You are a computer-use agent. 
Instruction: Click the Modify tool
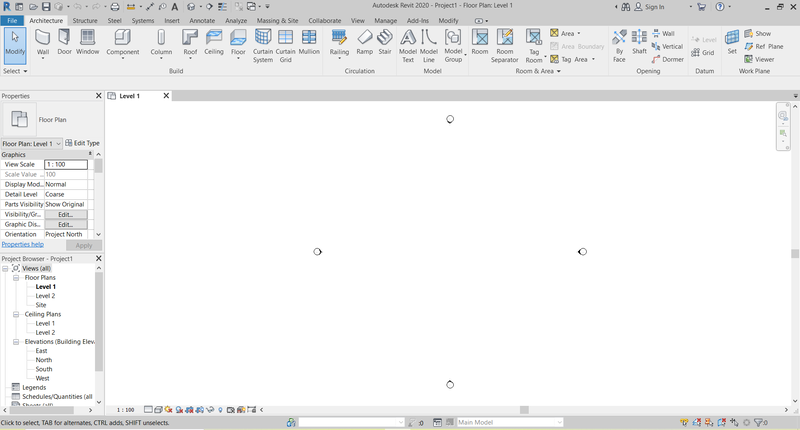pyautogui.click(x=15, y=44)
